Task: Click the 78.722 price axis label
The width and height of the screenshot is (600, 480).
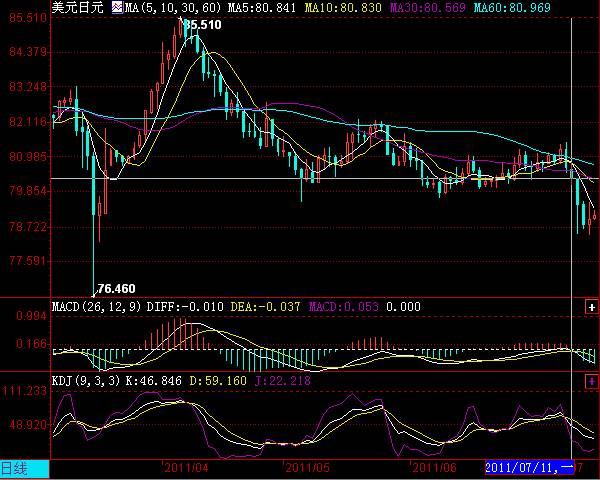Action: point(28,227)
